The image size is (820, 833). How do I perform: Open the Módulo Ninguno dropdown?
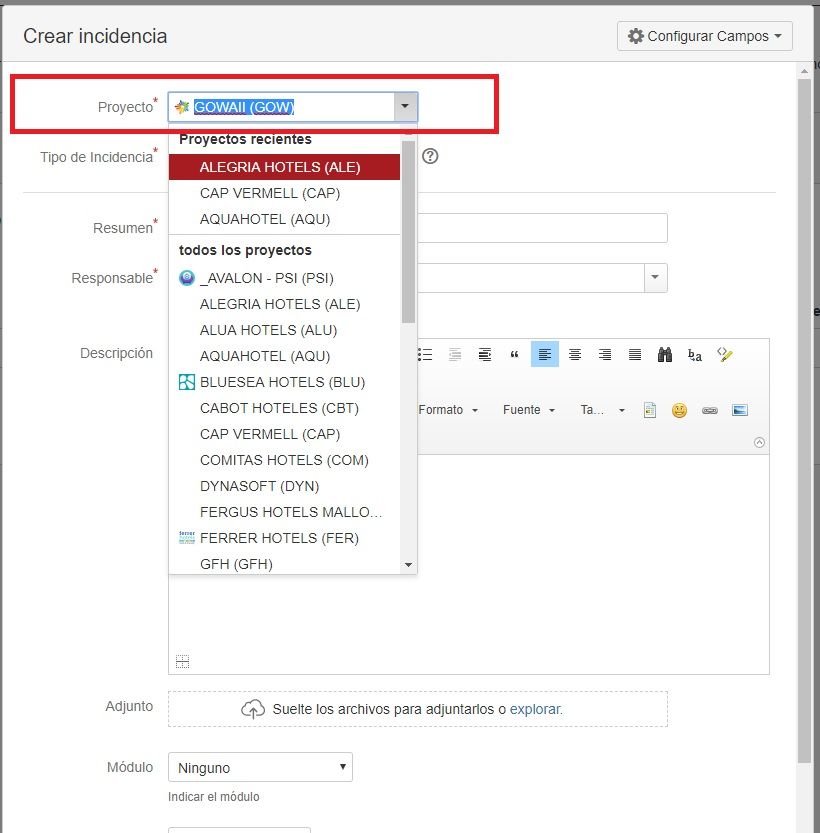click(x=260, y=767)
